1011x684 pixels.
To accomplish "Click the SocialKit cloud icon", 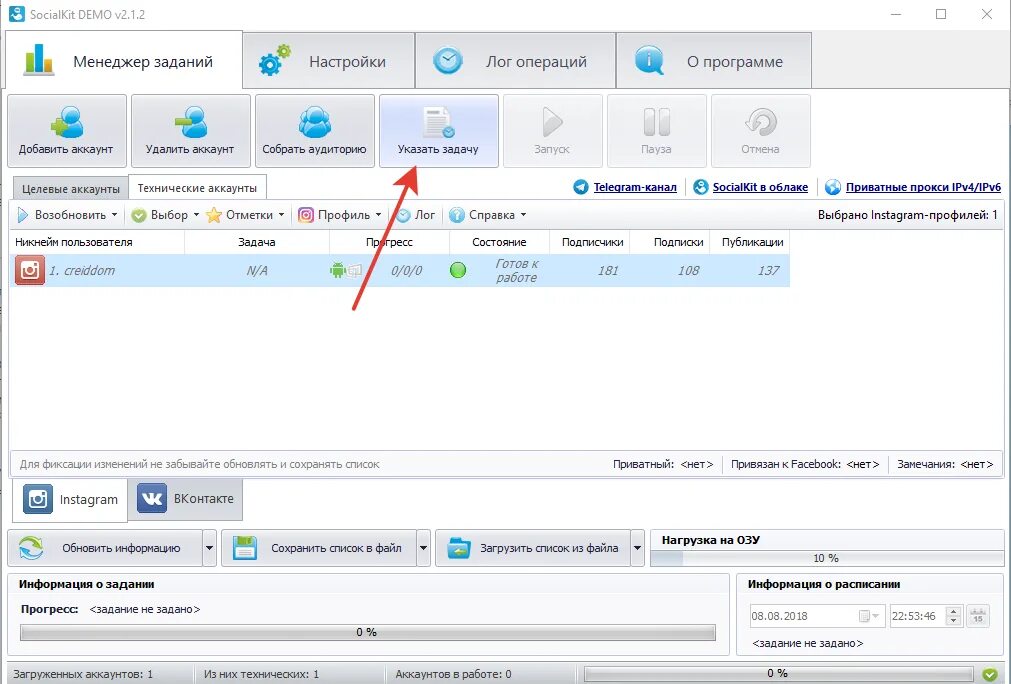I will point(701,187).
